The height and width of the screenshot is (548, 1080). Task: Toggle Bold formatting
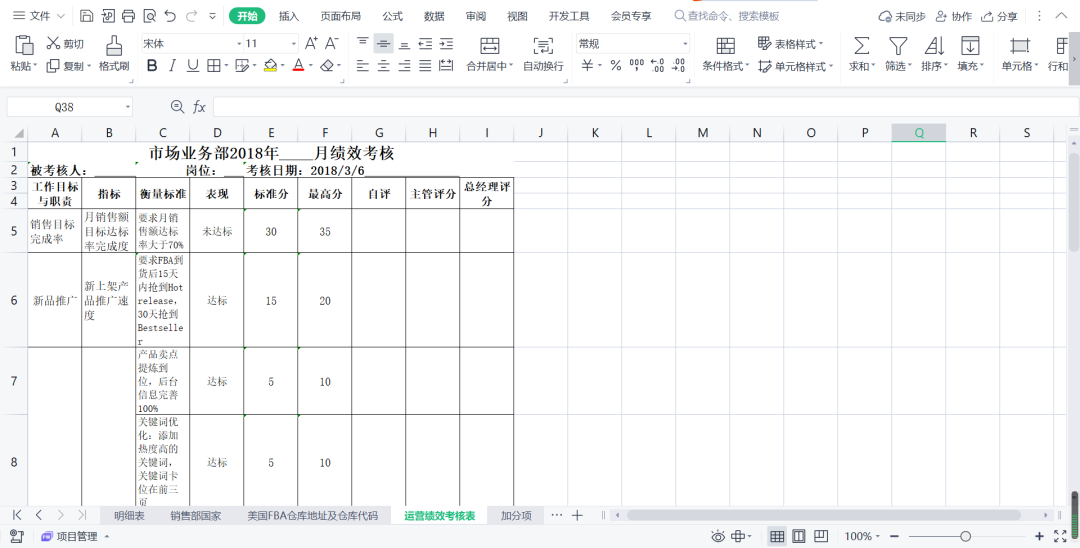click(152, 65)
